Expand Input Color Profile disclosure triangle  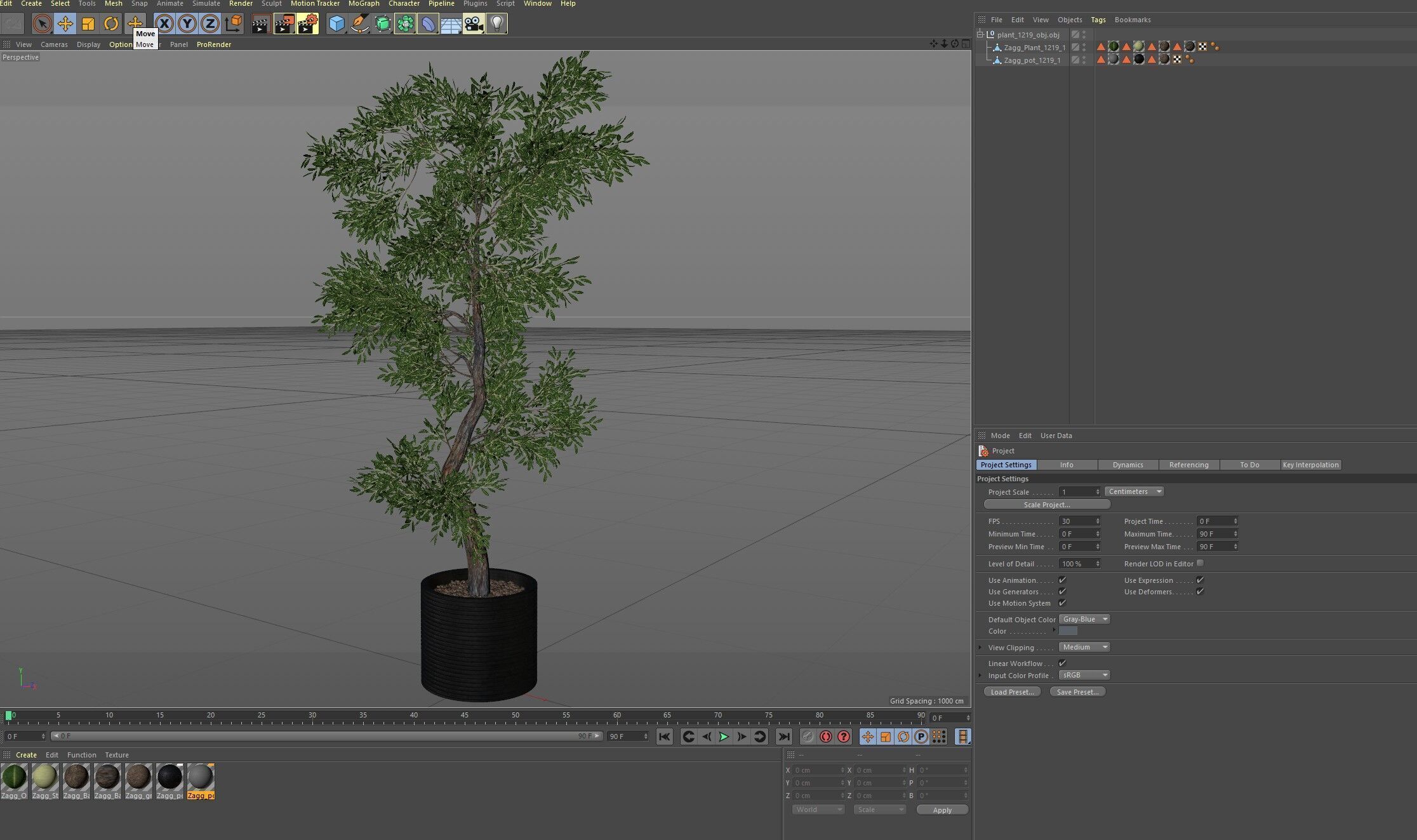pyautogui.click(x=980, y=675)
